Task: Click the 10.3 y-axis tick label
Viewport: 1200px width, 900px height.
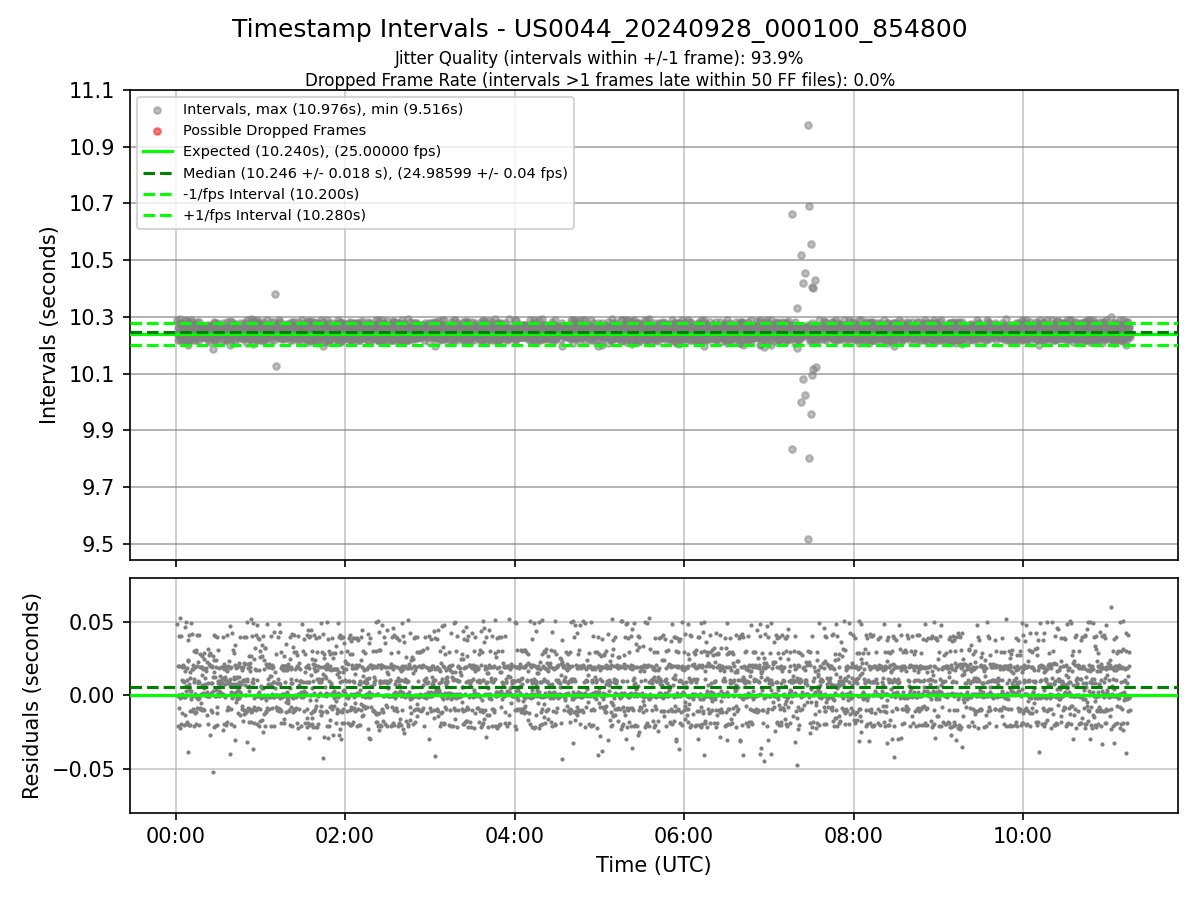Action: point(93,318)
